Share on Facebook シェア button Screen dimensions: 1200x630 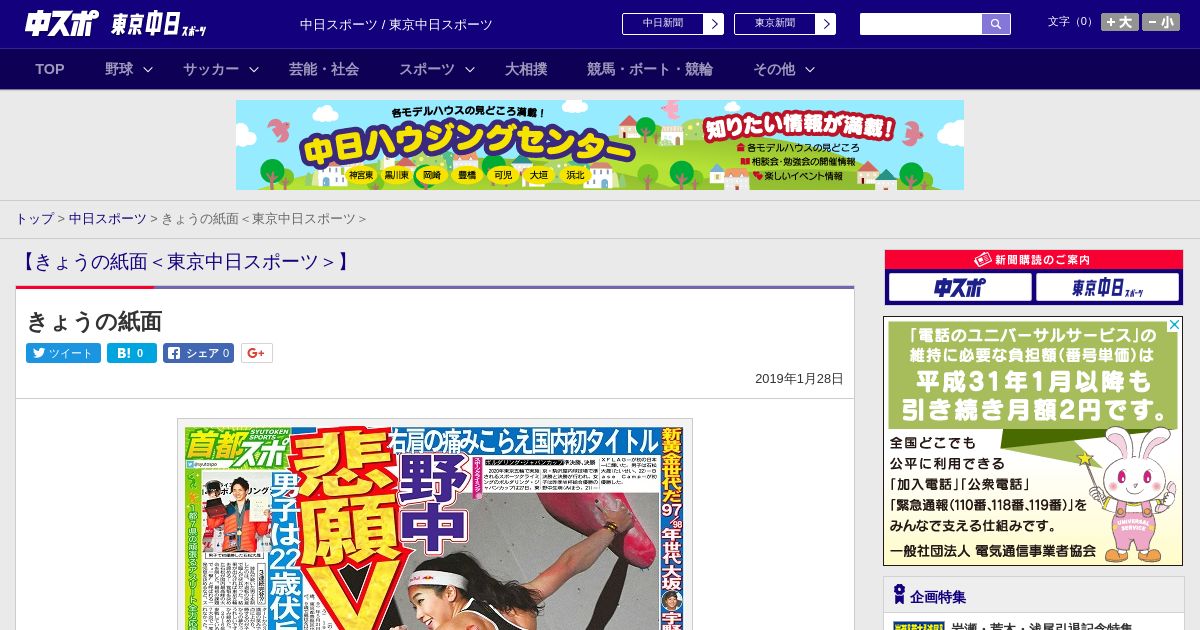coord(199,353)
